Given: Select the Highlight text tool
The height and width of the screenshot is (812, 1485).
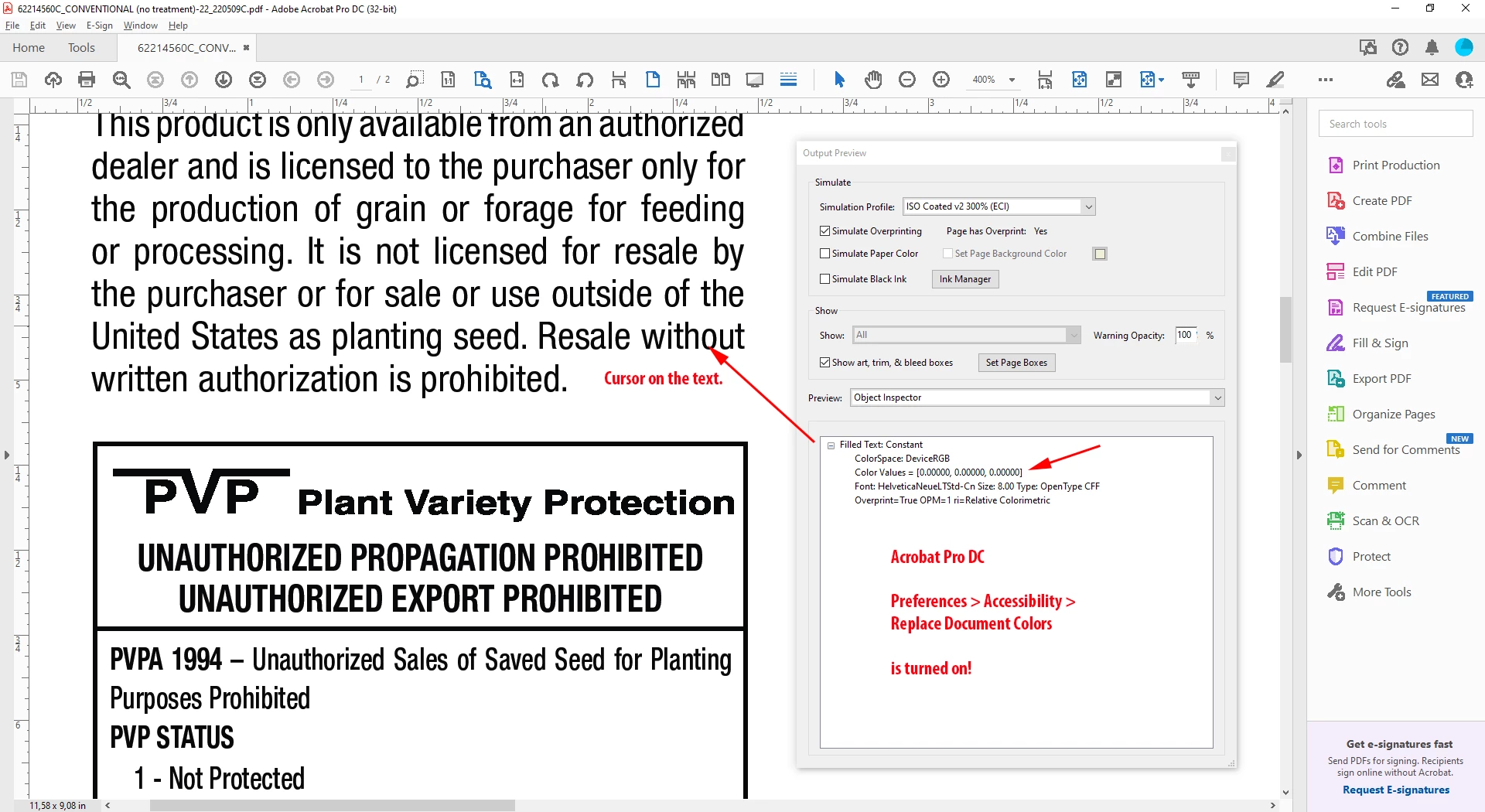Looking at the screenshot, I should (1275, 80).
